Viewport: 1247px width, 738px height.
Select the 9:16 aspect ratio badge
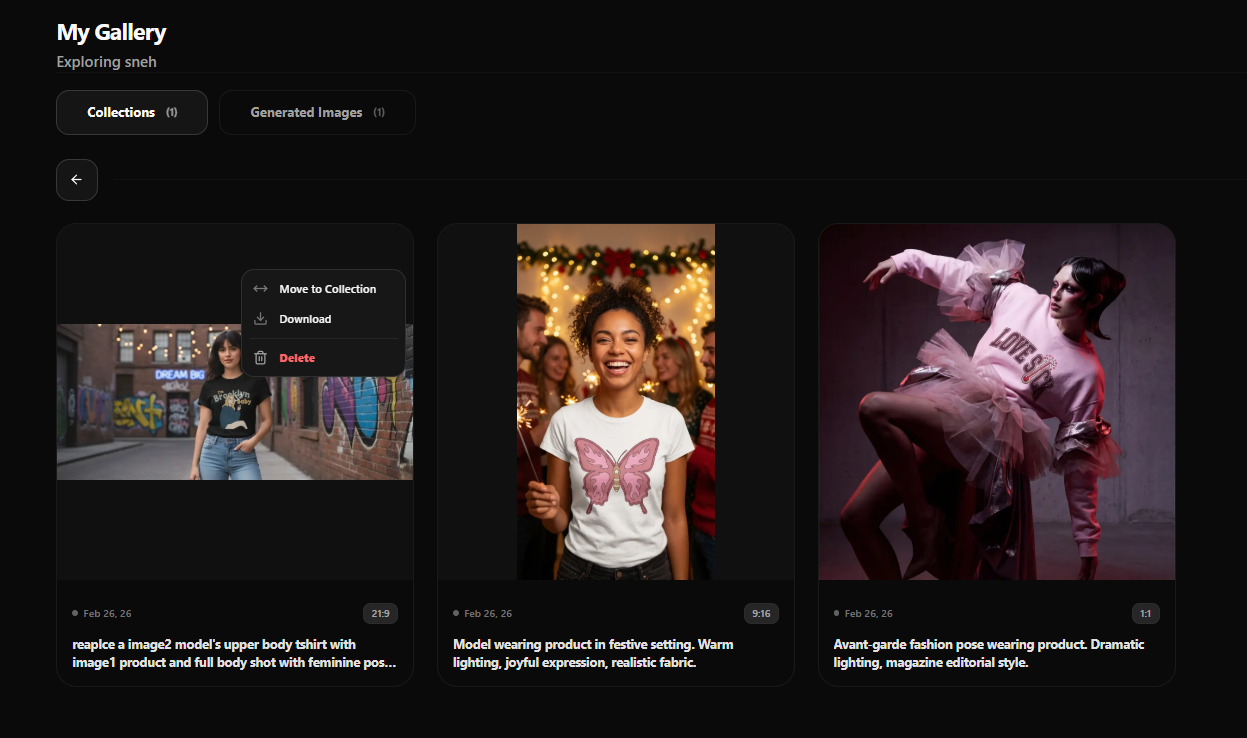(x=761, y=613)
